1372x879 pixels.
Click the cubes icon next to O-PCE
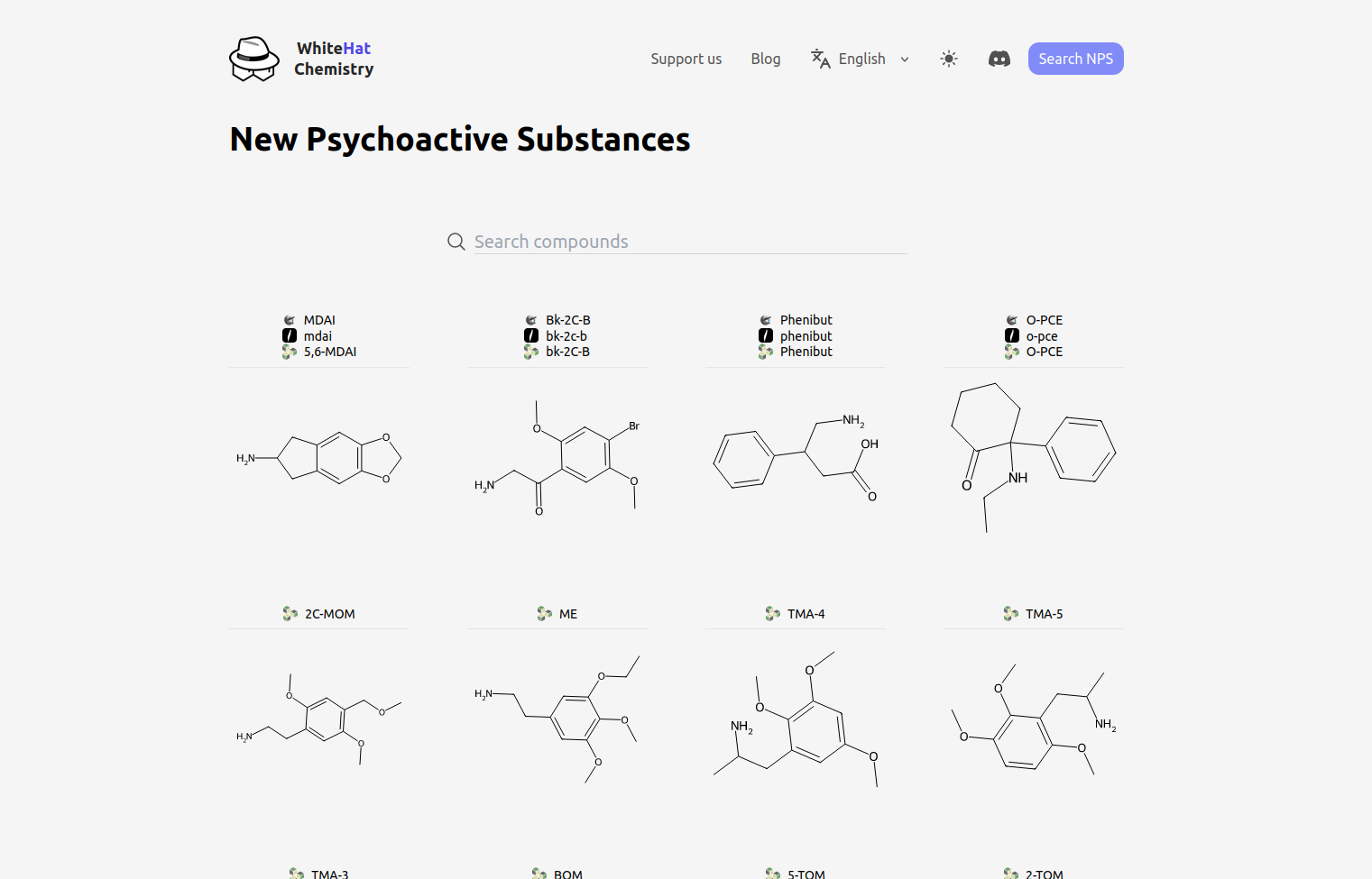point(1010,352)
